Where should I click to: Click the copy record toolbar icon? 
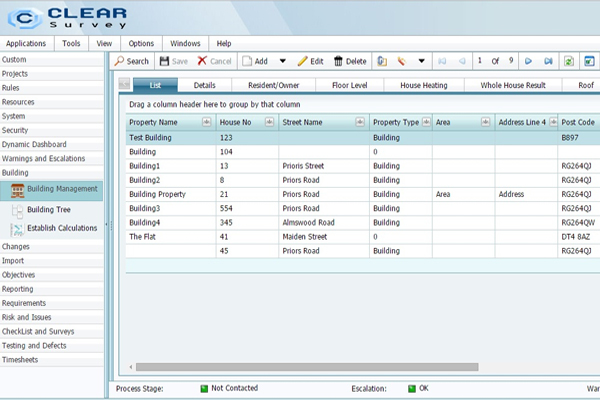pos(382,61)
